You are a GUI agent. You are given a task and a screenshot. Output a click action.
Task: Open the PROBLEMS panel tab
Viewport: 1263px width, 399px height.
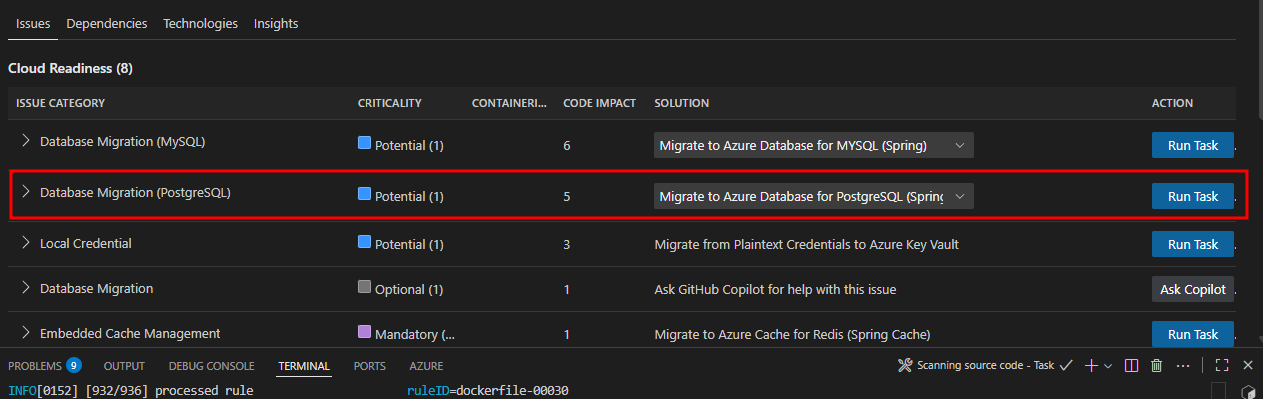34,366
